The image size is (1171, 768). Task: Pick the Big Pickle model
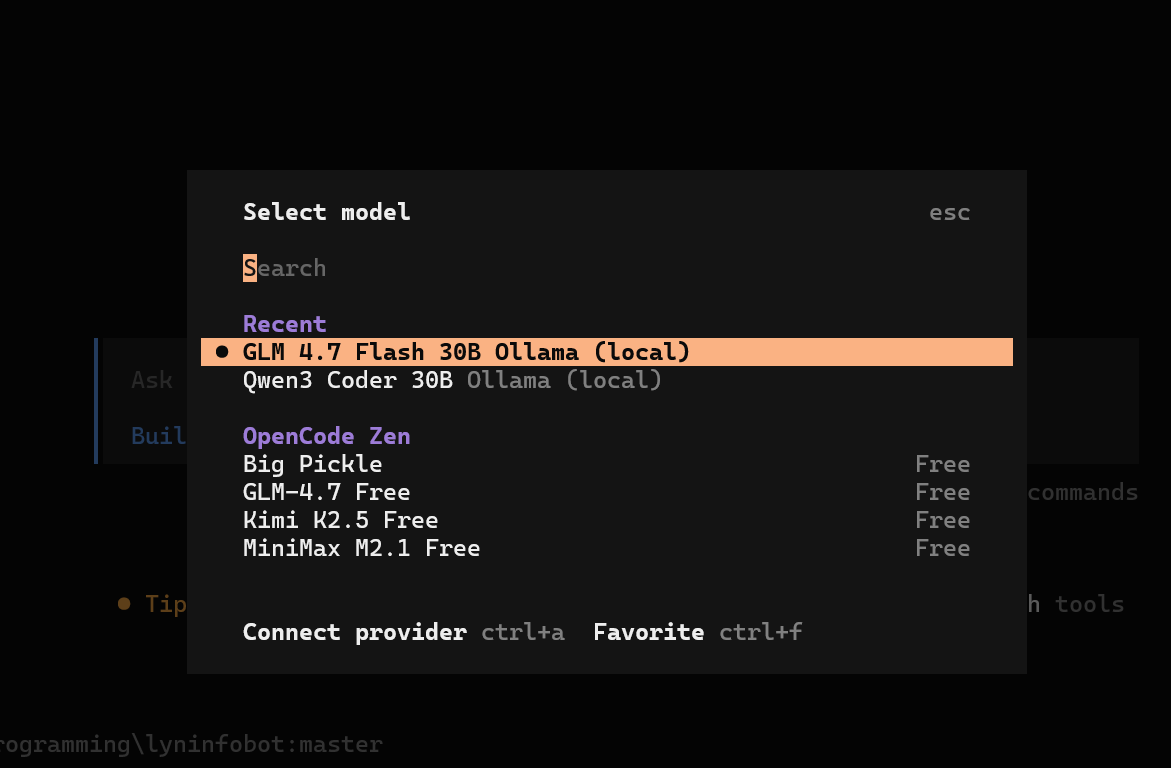(x=312, y=464)
